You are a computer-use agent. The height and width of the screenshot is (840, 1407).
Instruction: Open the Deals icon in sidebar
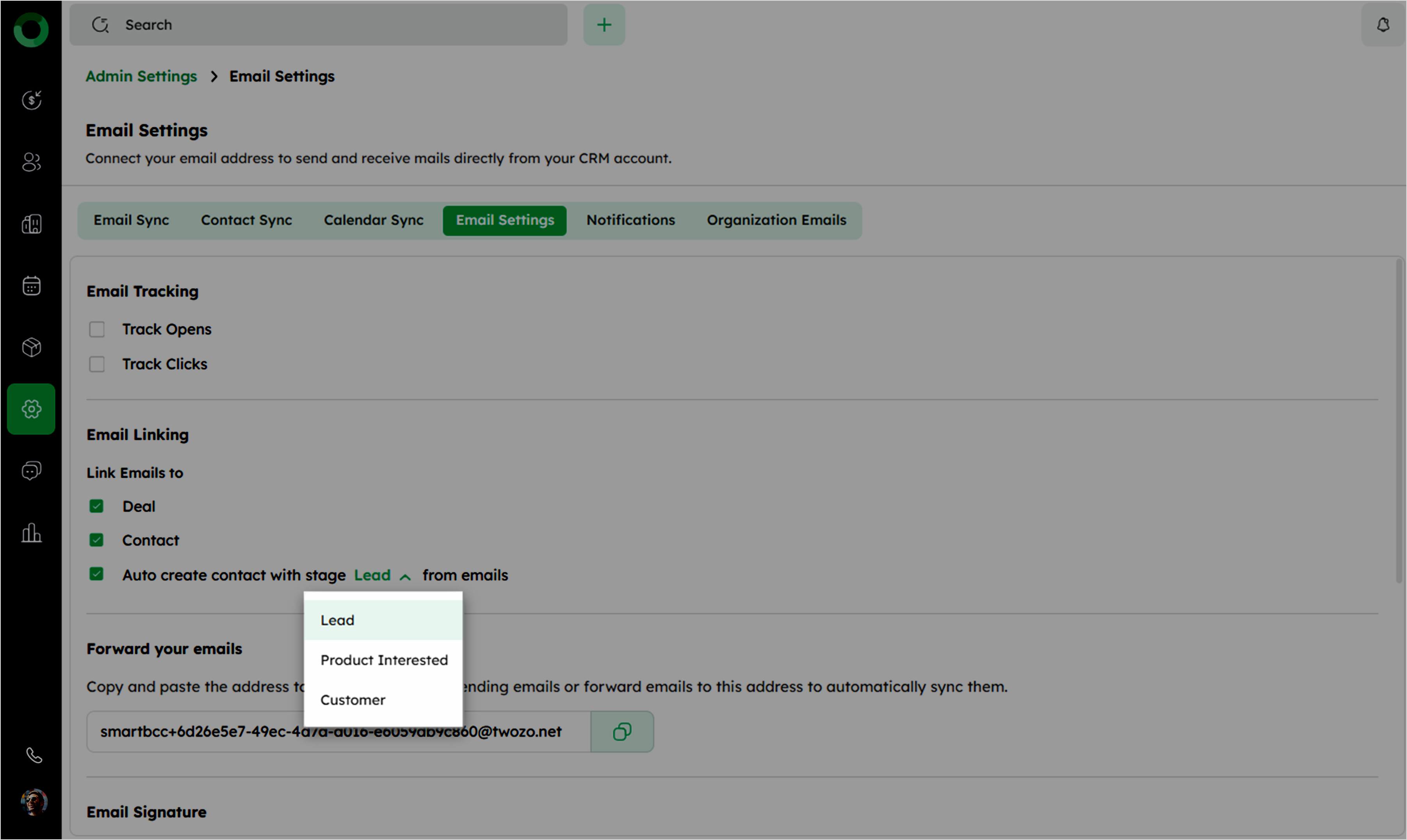click(31, 100)
